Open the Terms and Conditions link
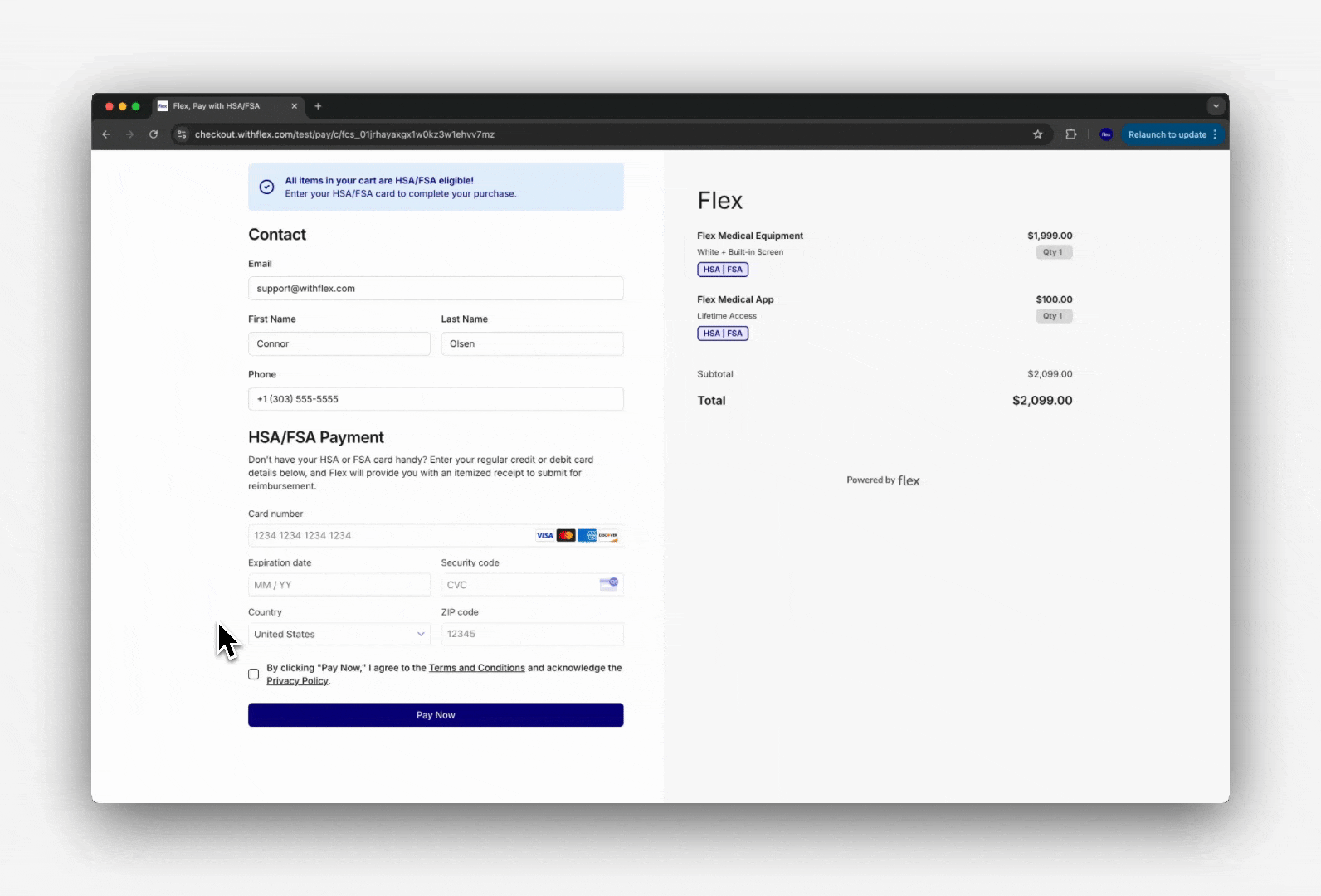 477,668
